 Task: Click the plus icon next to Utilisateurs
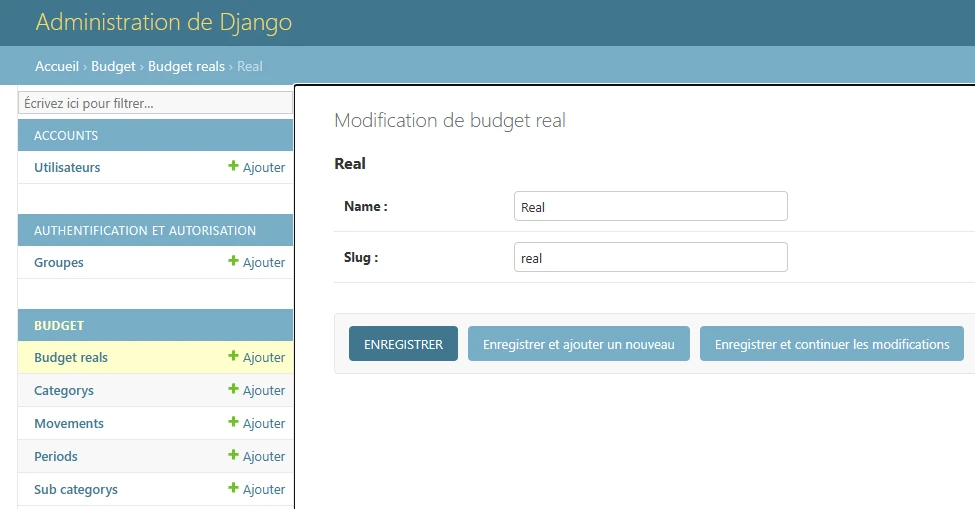233,167
